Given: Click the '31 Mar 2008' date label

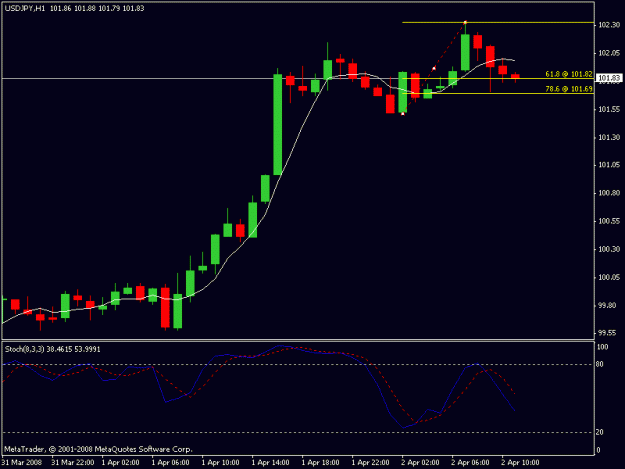Looking at the screenshot, I should (x=22, y=463).
